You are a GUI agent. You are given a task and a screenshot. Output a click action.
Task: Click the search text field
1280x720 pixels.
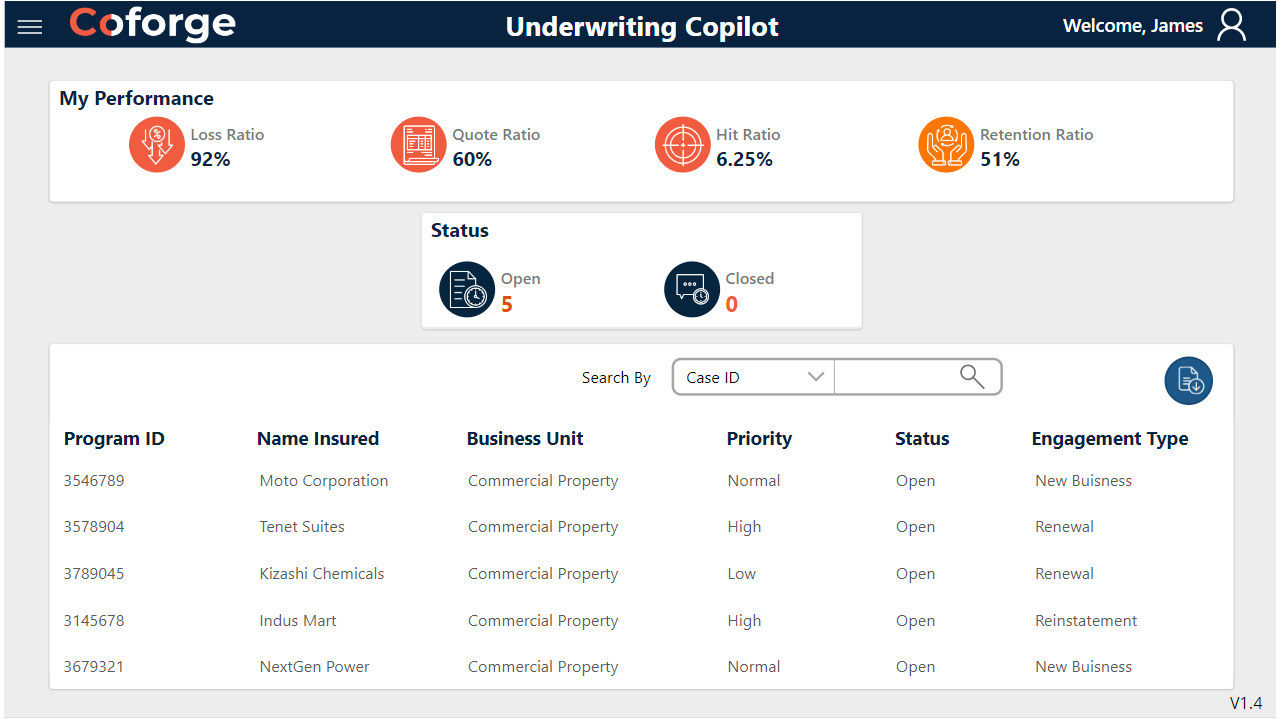pos(895,377)
